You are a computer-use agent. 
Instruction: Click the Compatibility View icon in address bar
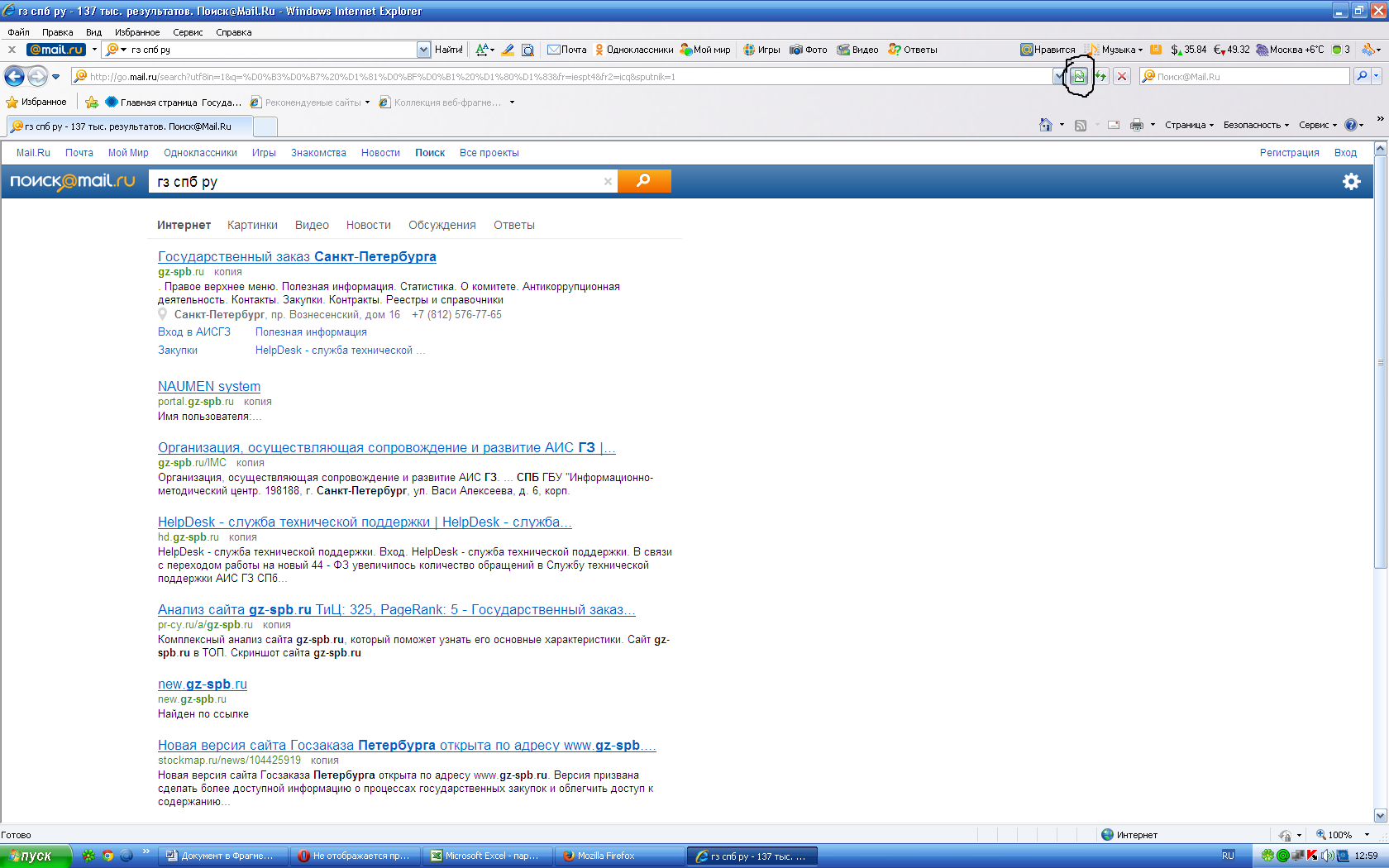tap(1079, 76)
